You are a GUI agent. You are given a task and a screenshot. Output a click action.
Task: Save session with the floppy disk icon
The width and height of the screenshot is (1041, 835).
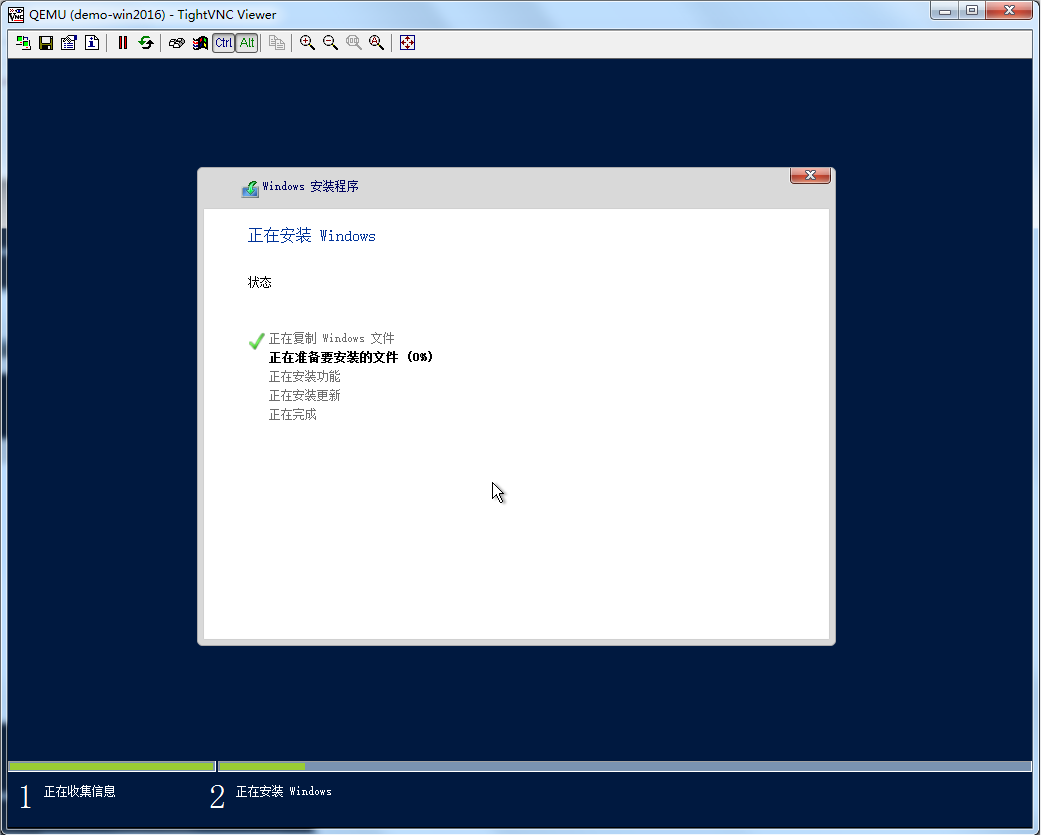pyautogui.click(x=46, y=43)
